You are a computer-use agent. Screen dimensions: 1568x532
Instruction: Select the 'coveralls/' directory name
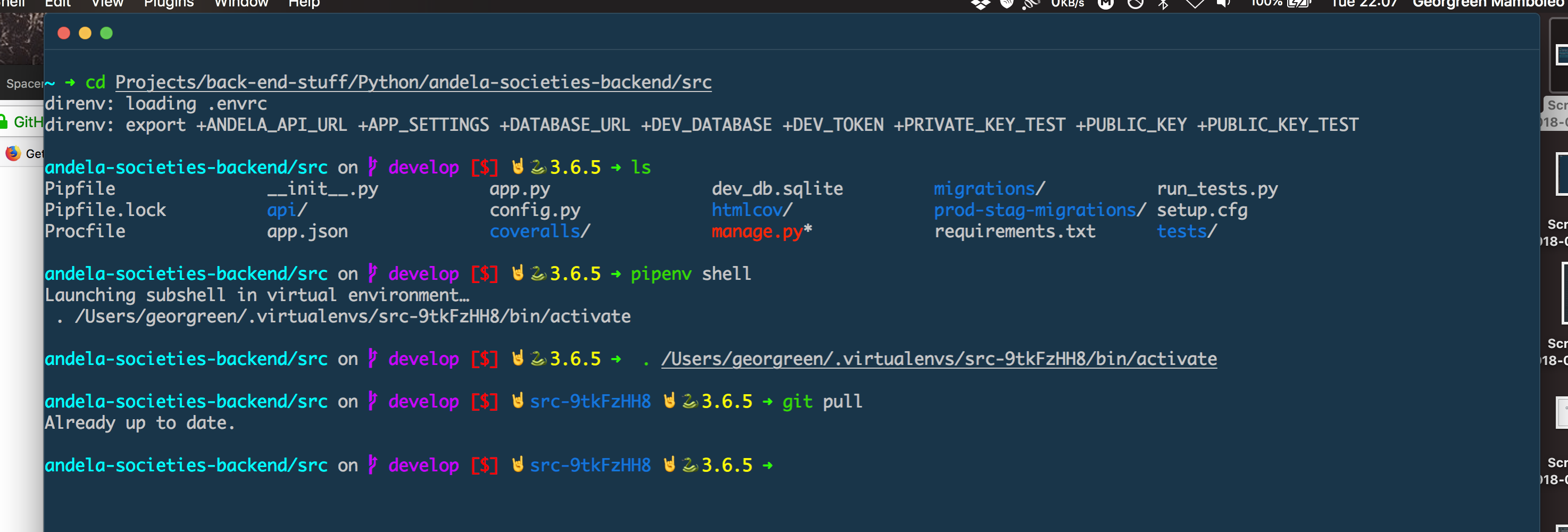point(540,231)
